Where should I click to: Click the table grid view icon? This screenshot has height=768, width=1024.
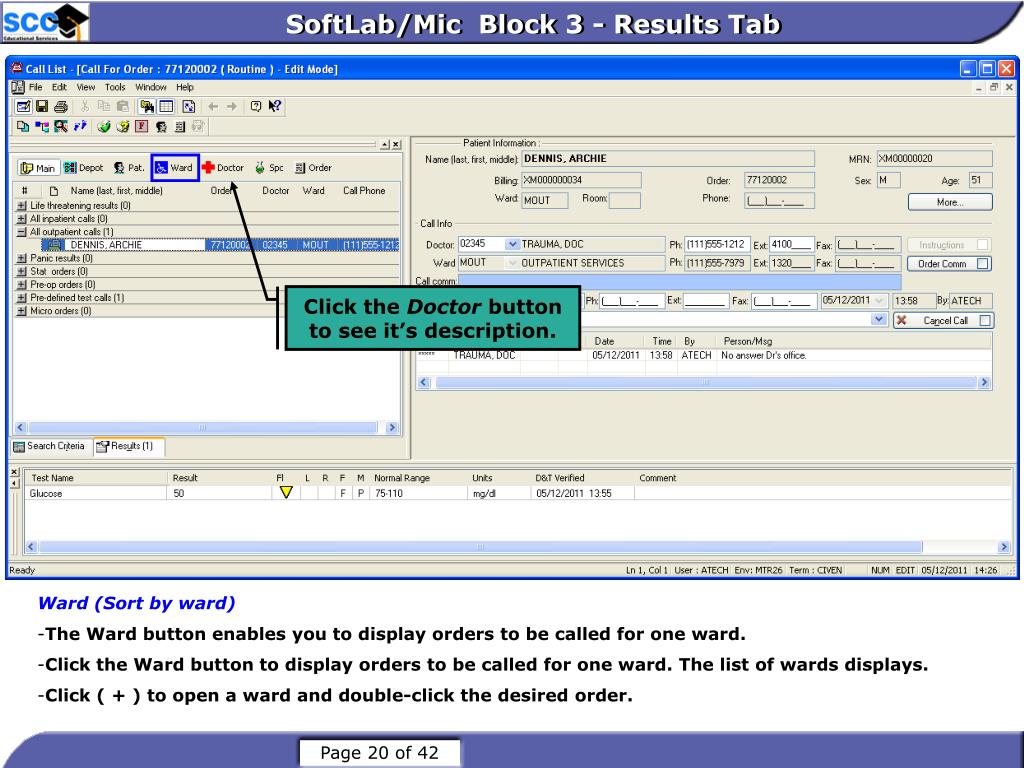[x=167, y=106]
